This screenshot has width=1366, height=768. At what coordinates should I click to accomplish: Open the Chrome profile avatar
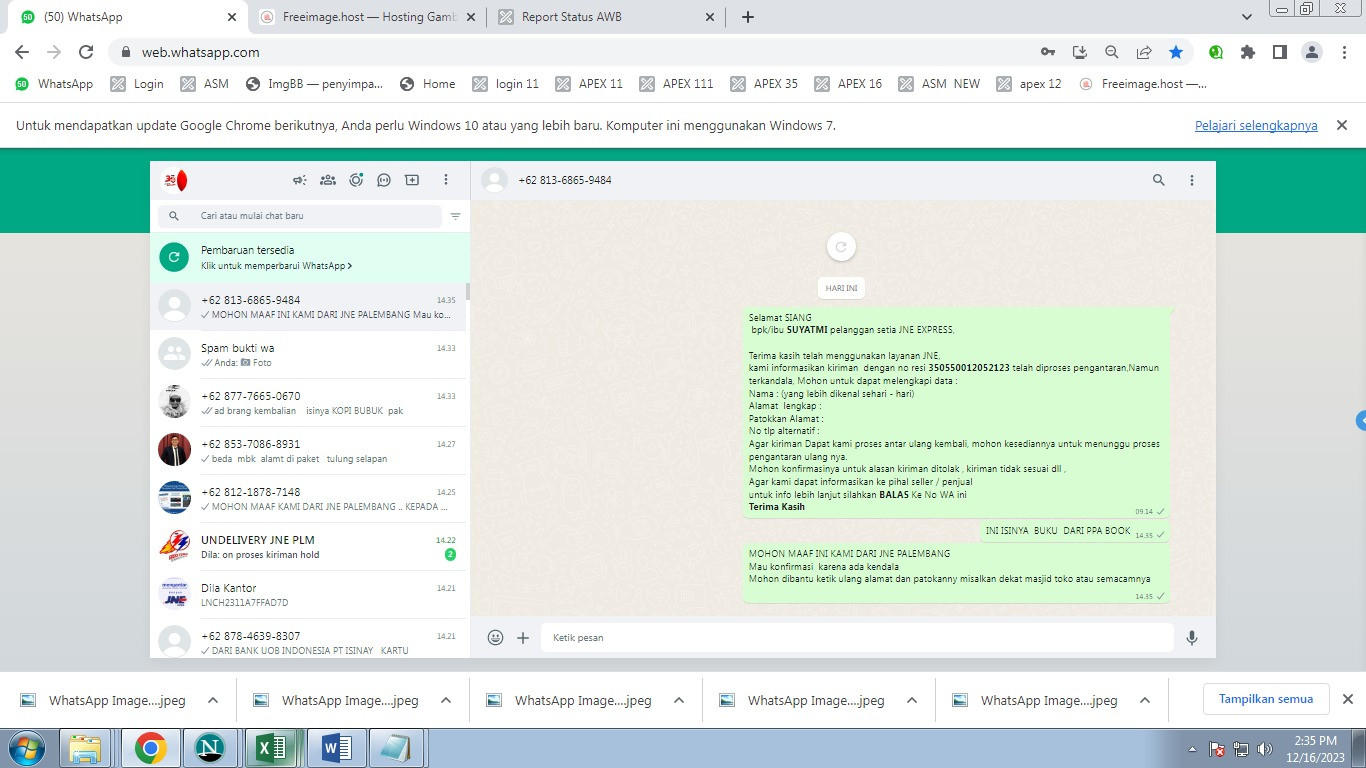pos(1312,52)
